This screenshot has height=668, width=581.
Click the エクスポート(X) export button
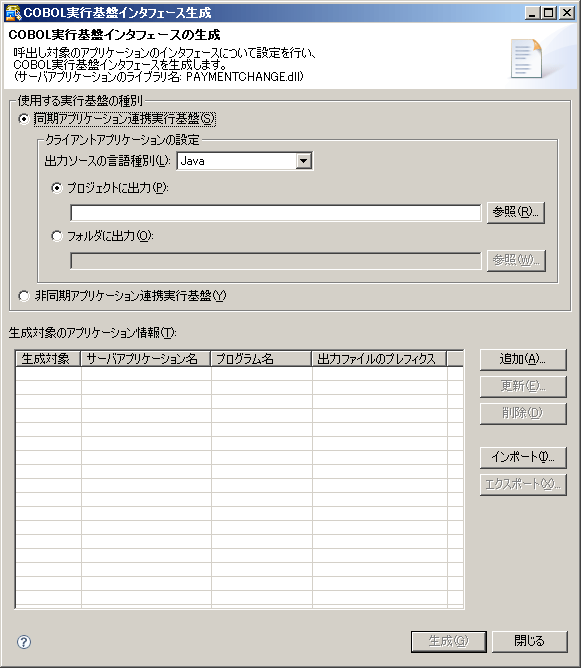(523, 484)
